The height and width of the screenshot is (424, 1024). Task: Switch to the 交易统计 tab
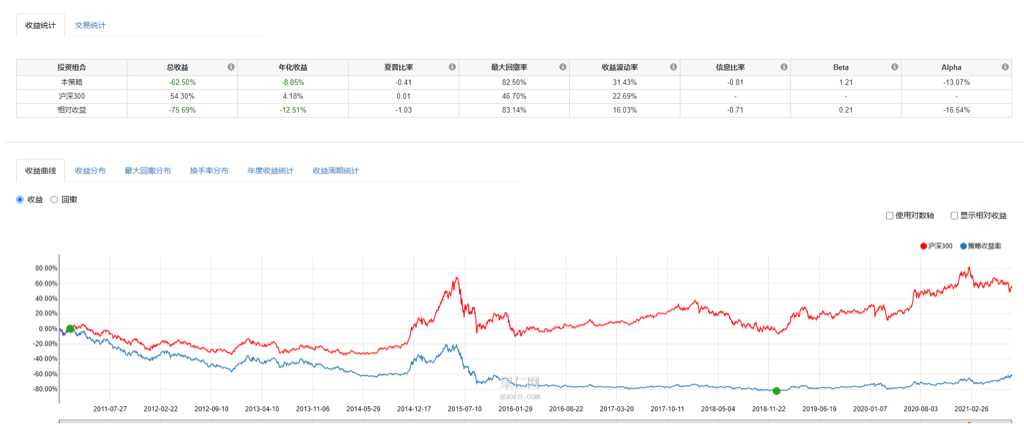[91, 24]
